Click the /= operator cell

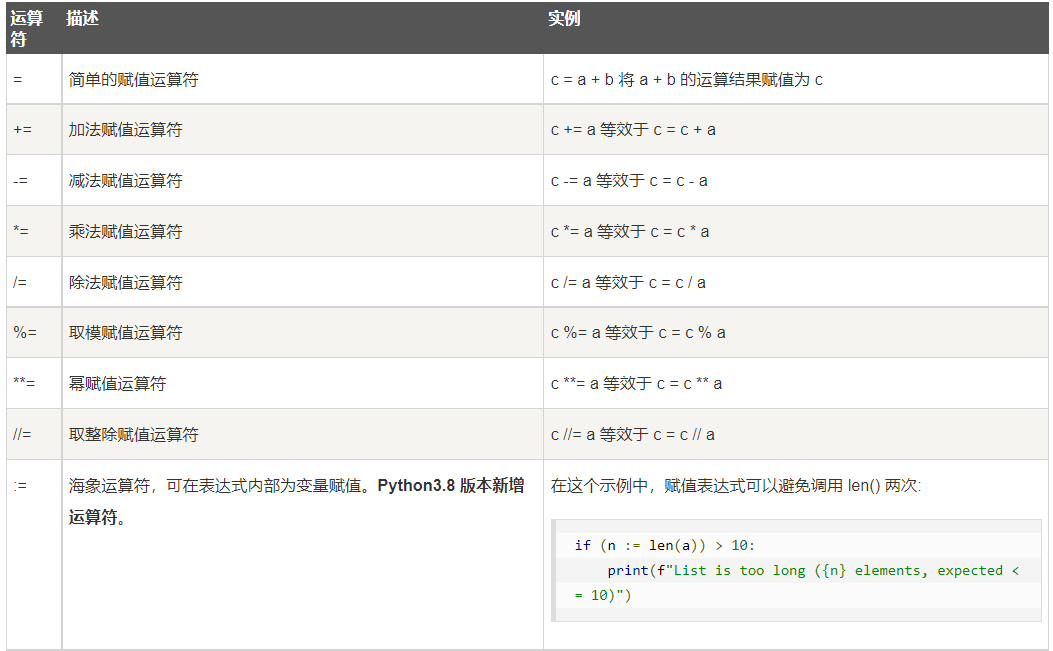pos(20,283)
